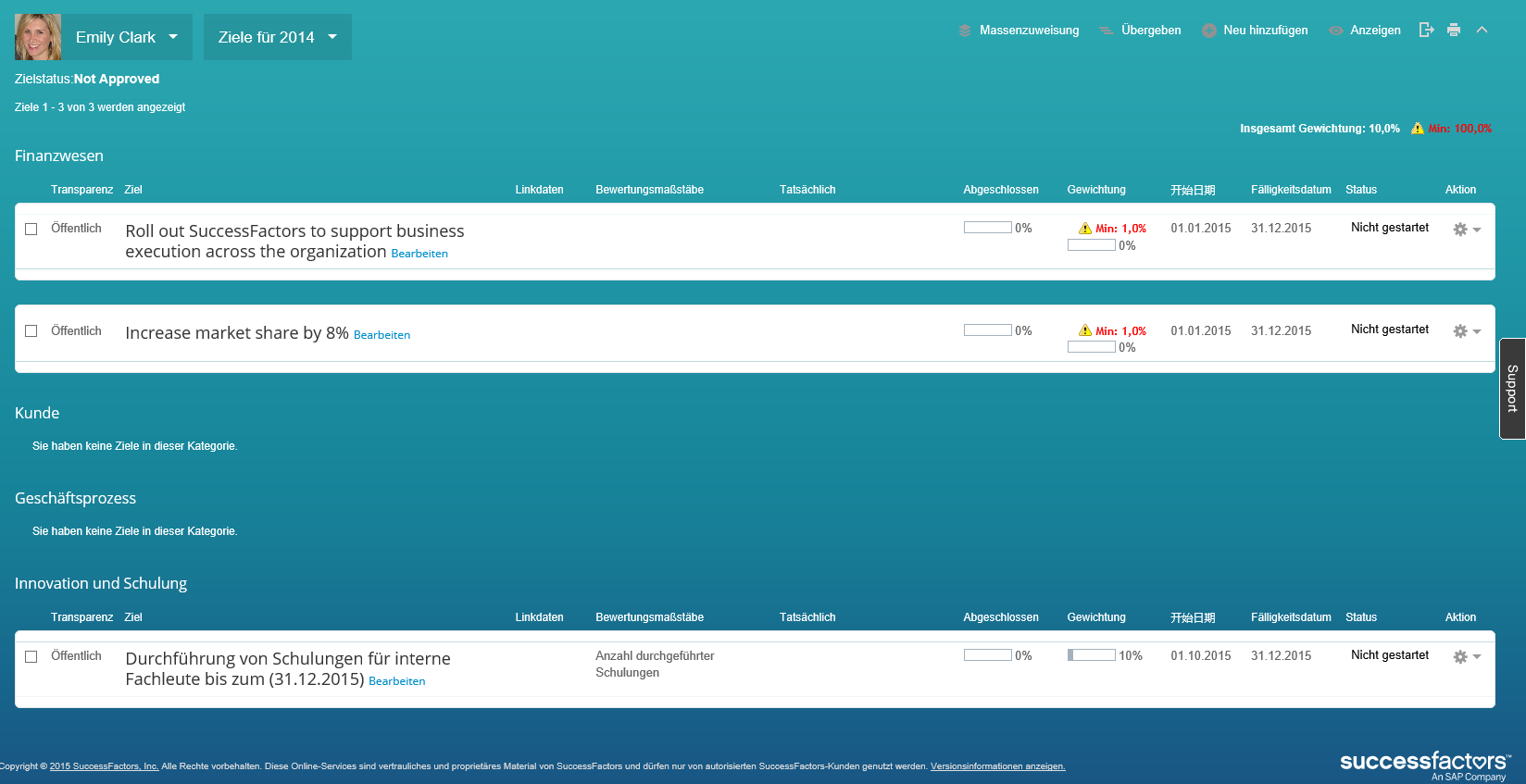Click warning icon in Increase market share weighting
This screenshot has width=1526, height=784.
coord(1085,330)
